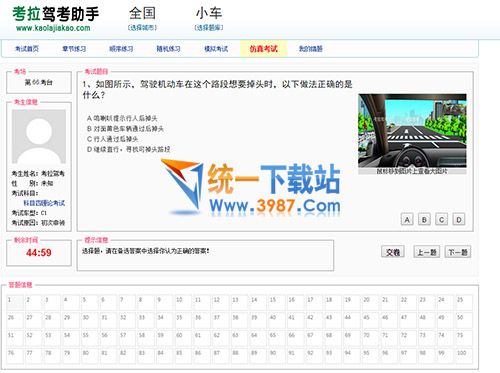Open the 选择题库 selector under 小车
This screenshot has width=500, height=373.
(x=209, y=28)
